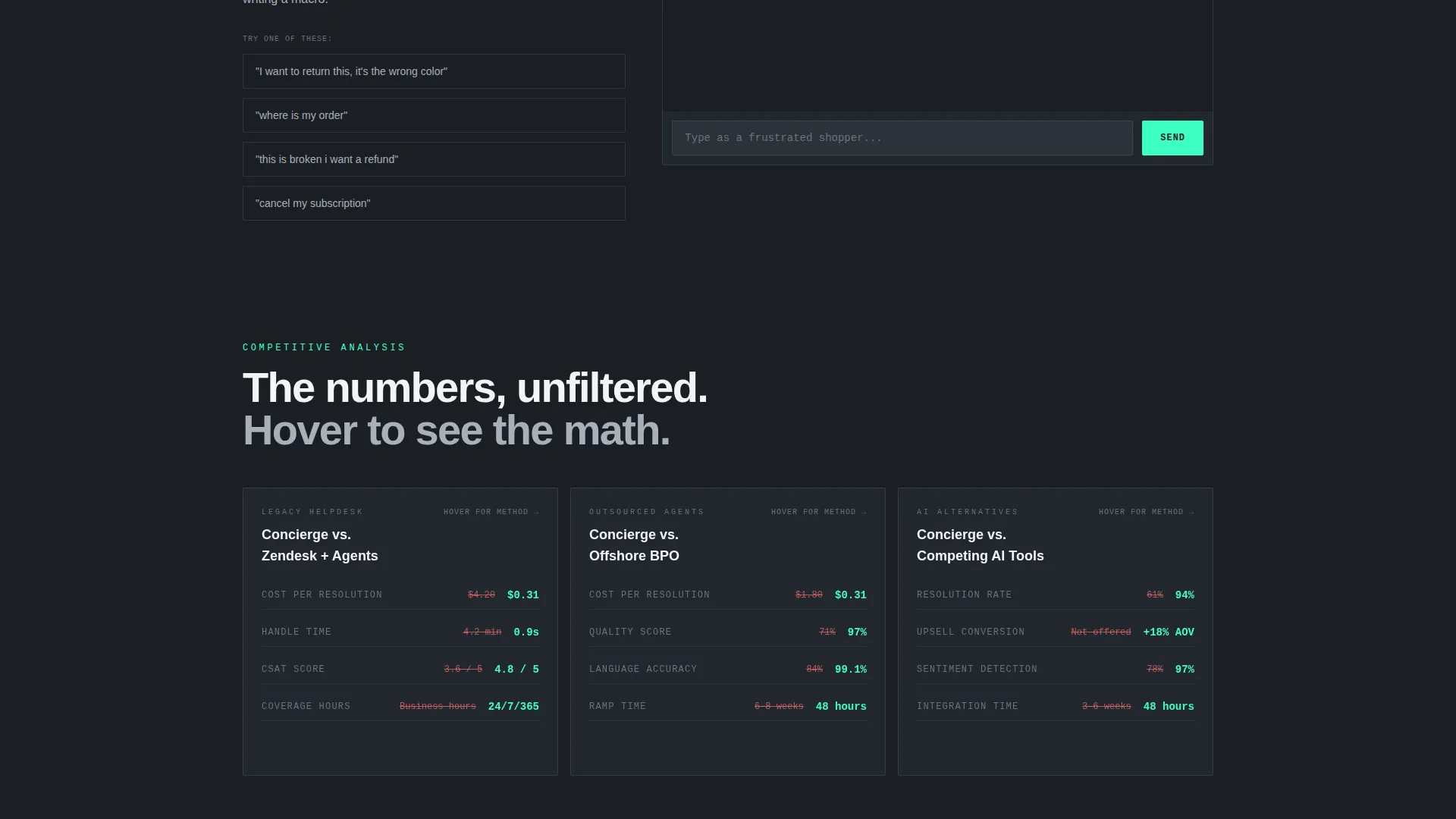Viewport: 1456px width, 819px height.
Task: Click the struck-through 84% value
Action: pos(814,670)
